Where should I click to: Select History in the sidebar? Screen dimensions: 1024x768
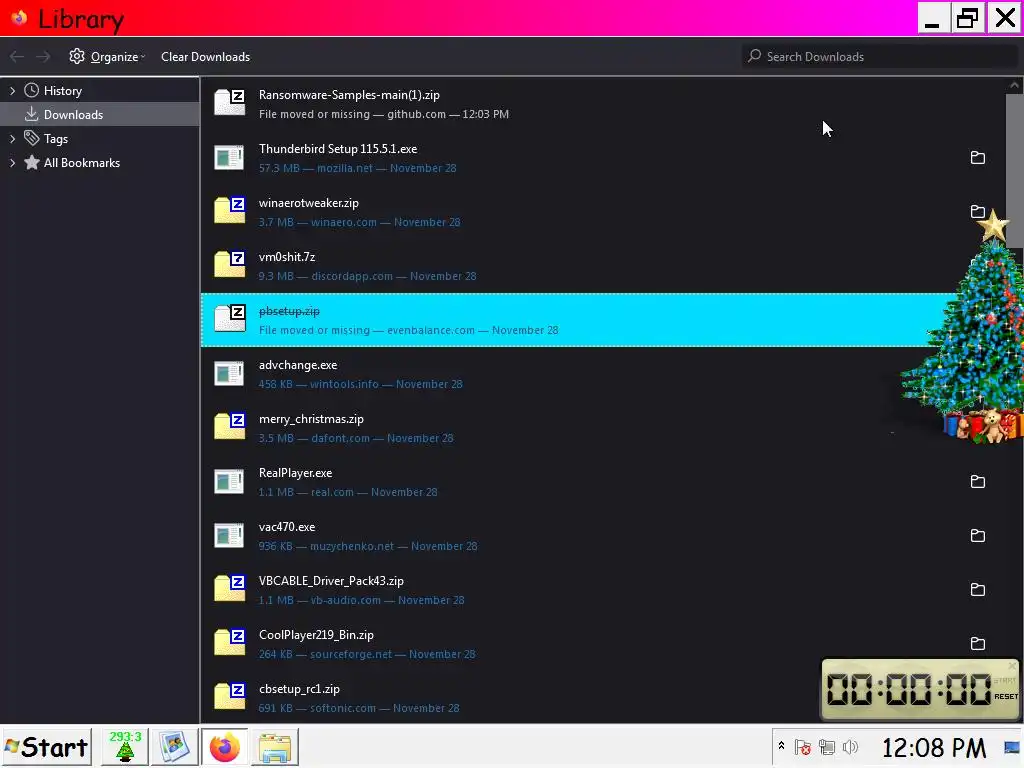63,91
